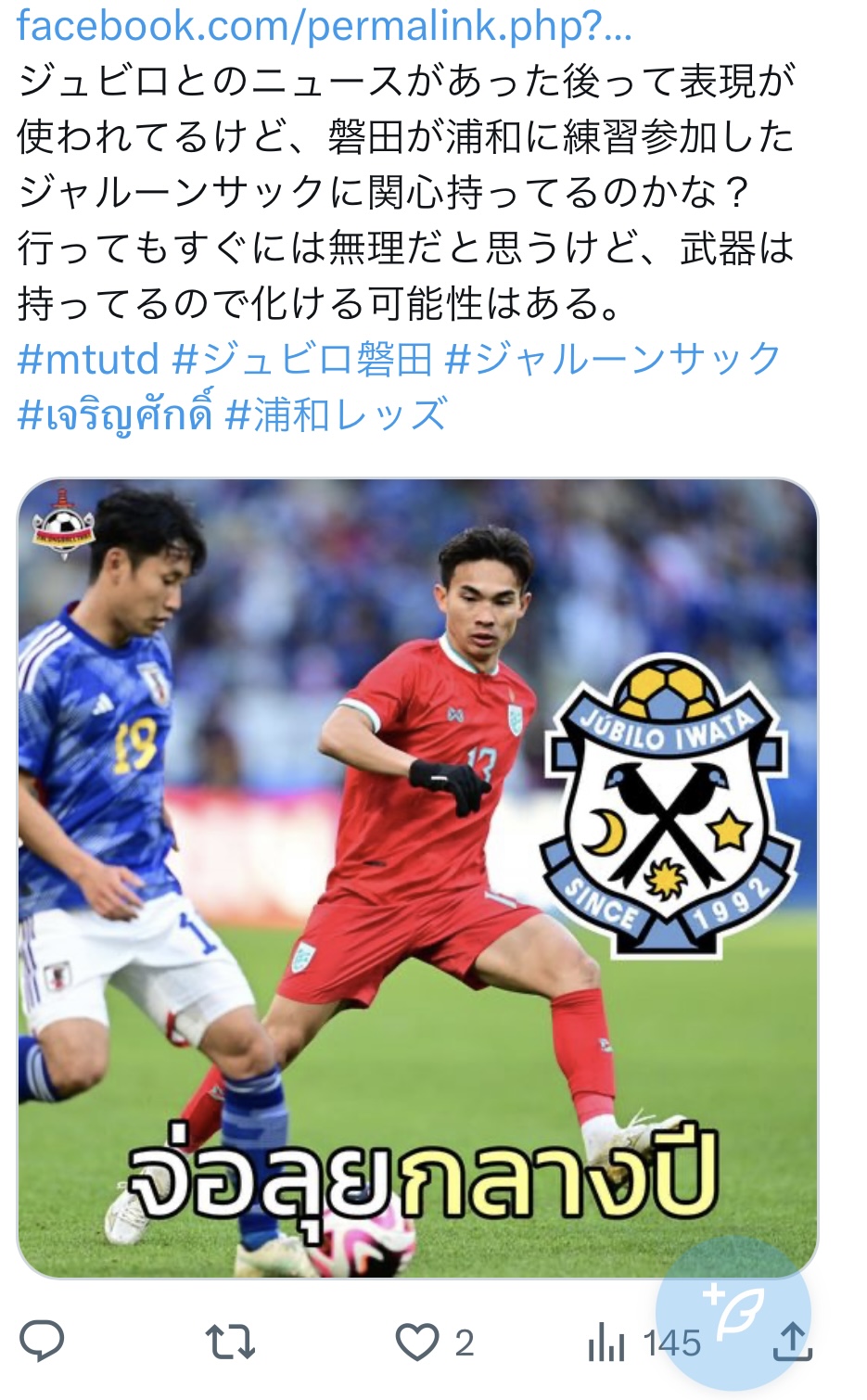
Task: View analytics bar chart icon
Action: pyautogui.click(x=606, y=1343)
